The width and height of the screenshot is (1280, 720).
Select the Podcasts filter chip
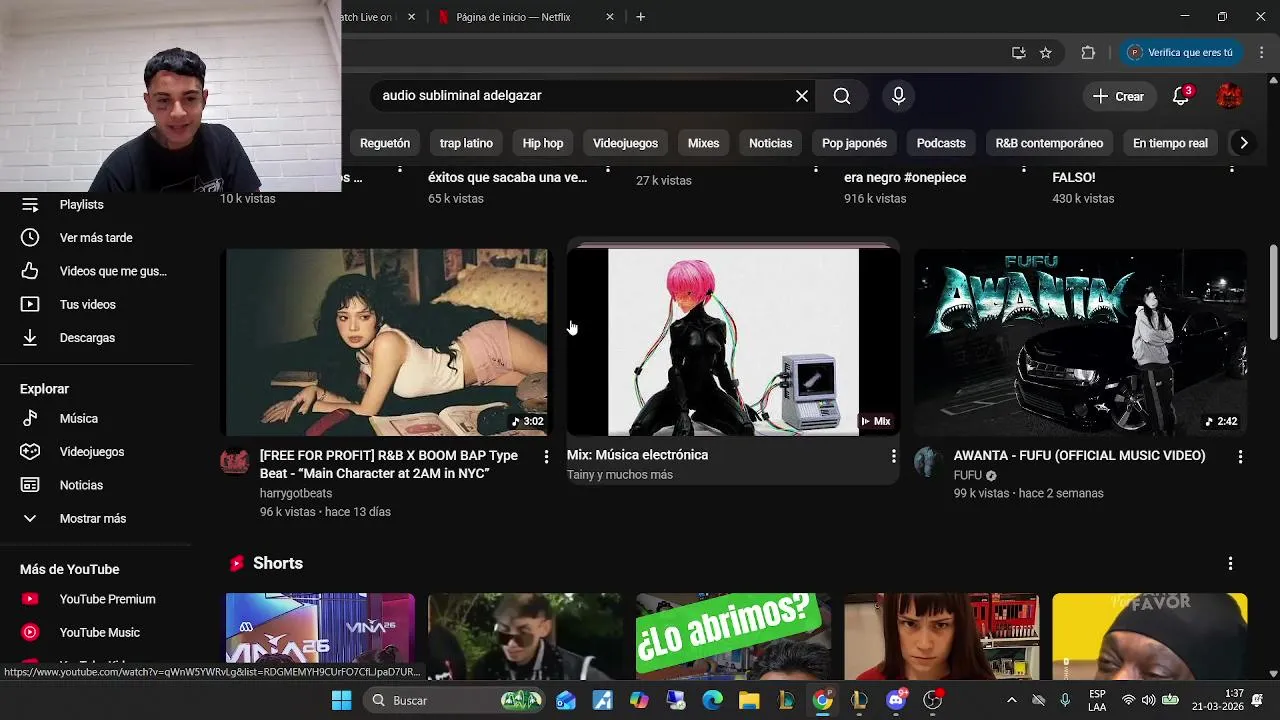pos(941,143)
